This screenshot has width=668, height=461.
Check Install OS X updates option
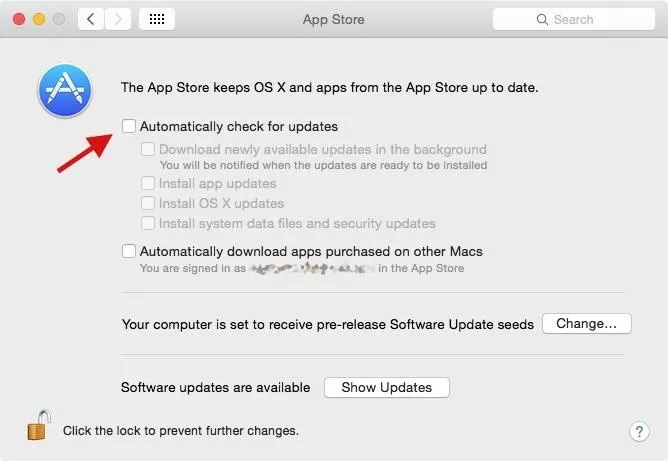[149, 204]
